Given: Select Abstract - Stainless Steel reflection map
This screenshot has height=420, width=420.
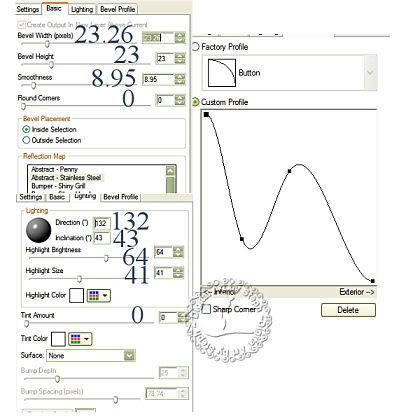Looking at the screenshot, I should tap(66, 178).
